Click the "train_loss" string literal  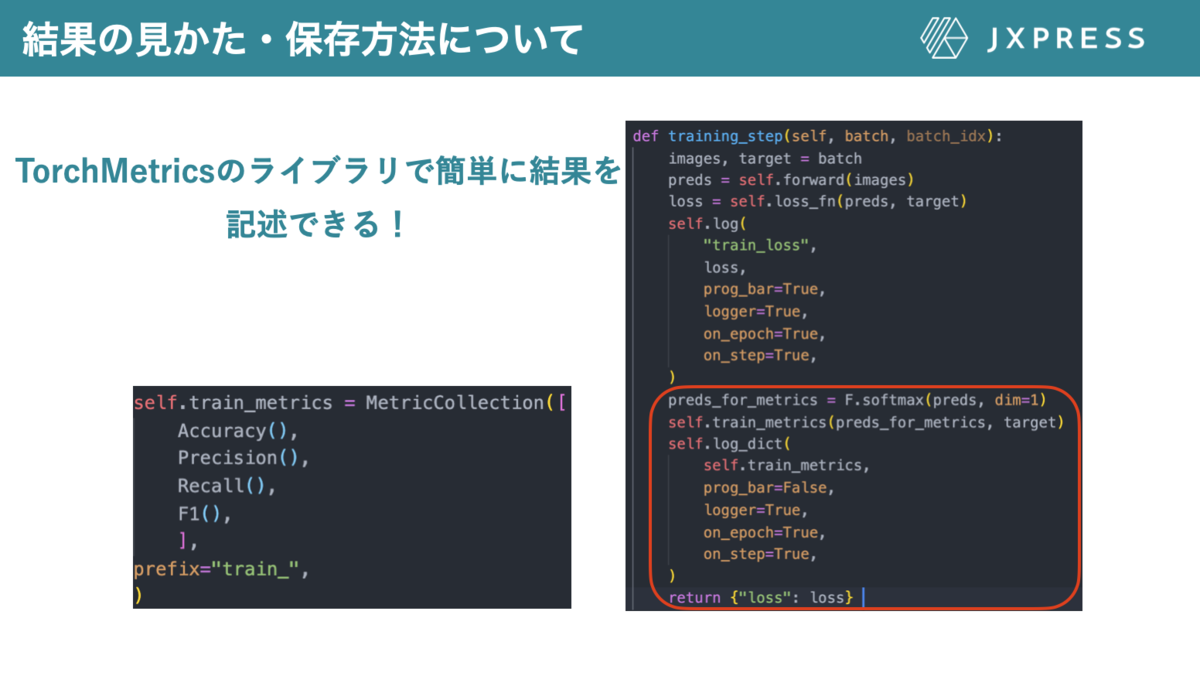coord(755,246)
